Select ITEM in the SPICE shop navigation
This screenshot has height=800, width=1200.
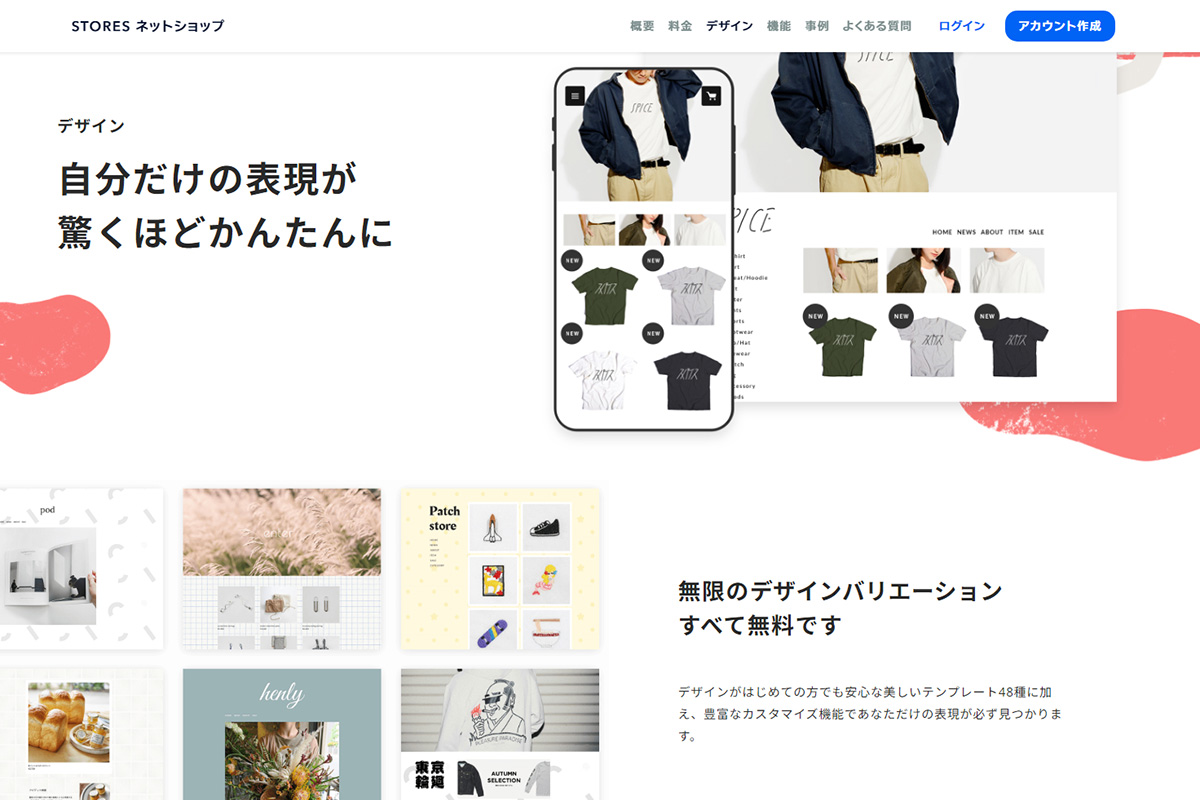click(x=1015, y=232)
